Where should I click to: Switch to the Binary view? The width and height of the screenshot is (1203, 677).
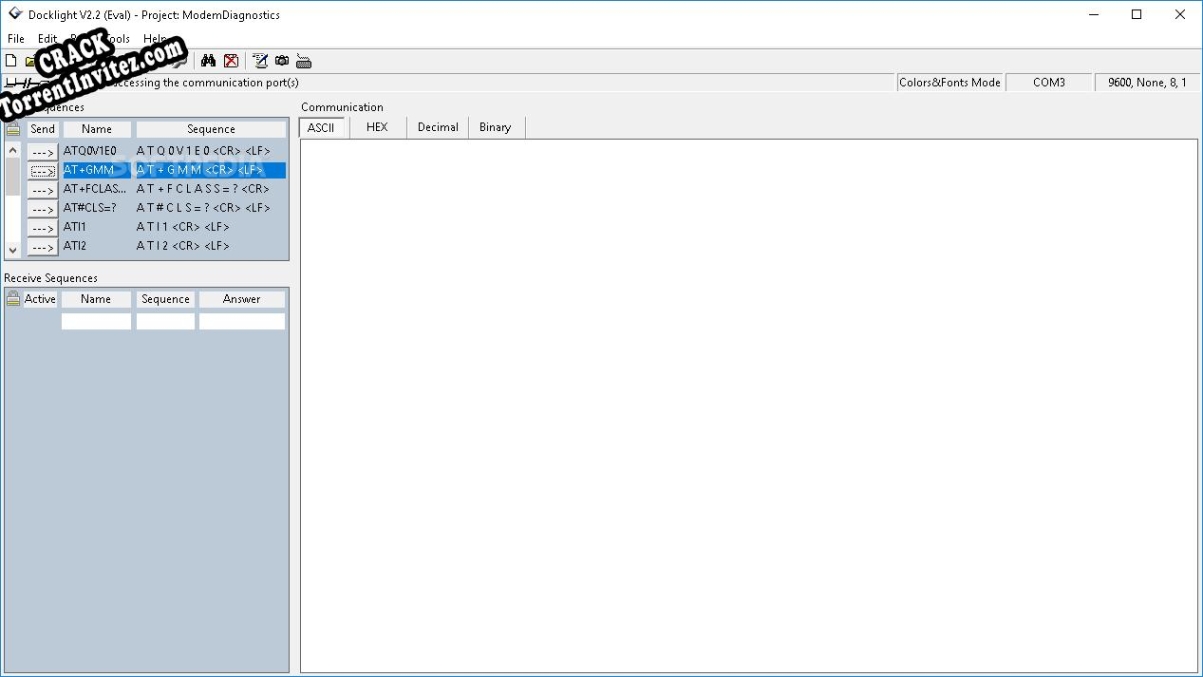494,127
